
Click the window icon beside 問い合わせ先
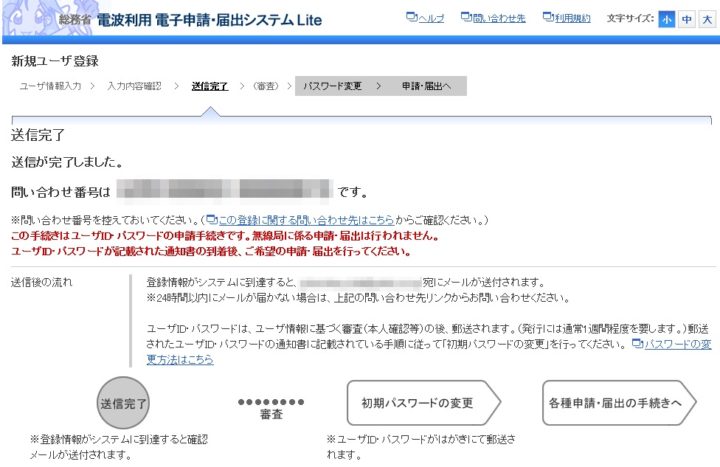[x=467, y=19]
